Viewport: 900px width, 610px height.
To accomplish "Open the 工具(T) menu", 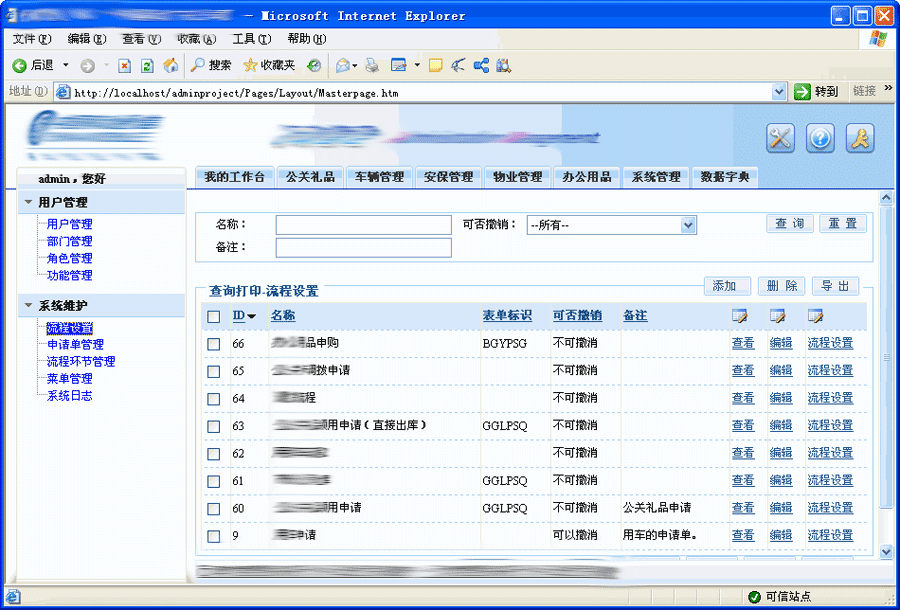I will coord(251,39).
